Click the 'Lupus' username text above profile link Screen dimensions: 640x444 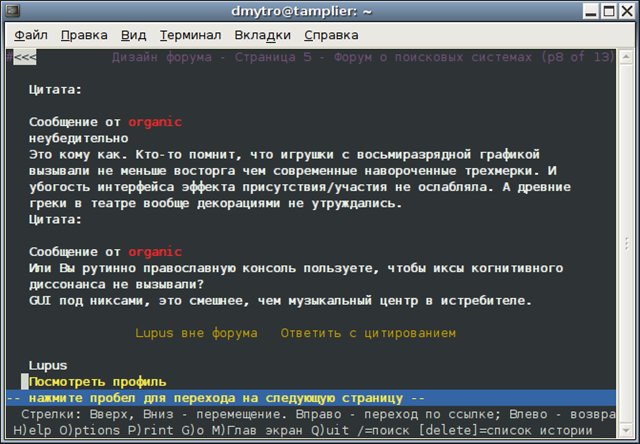coord(48,366)
